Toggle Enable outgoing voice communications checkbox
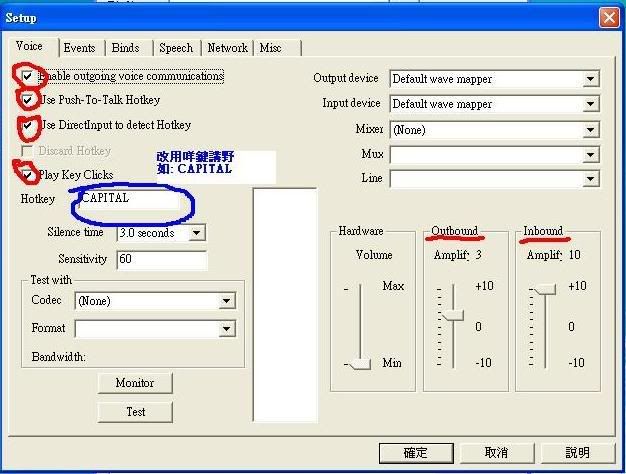The width and height of the screenshot is (626, 474). tap(26, 76)
